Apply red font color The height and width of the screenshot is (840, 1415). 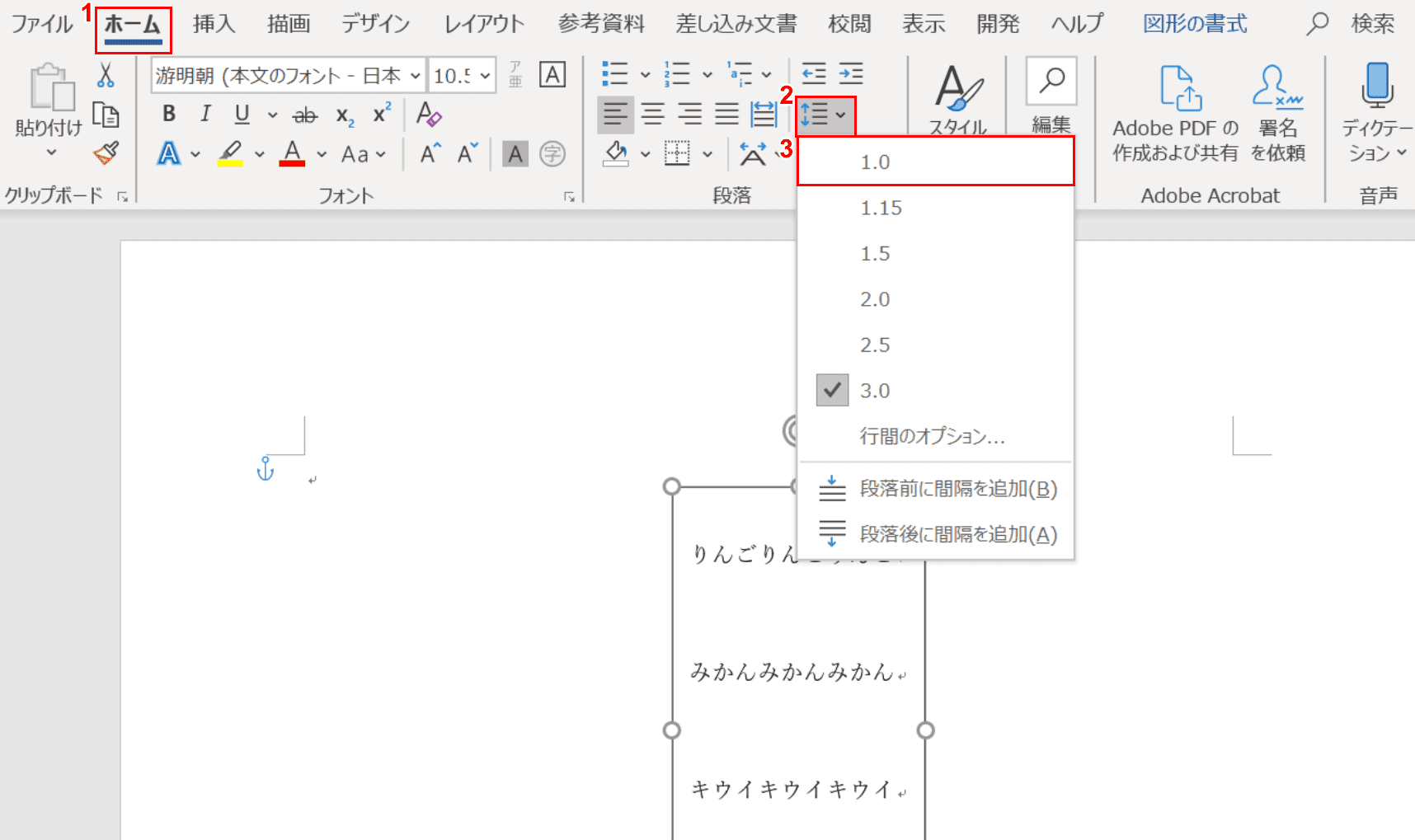pyautogui.click(x=292, y=153)
